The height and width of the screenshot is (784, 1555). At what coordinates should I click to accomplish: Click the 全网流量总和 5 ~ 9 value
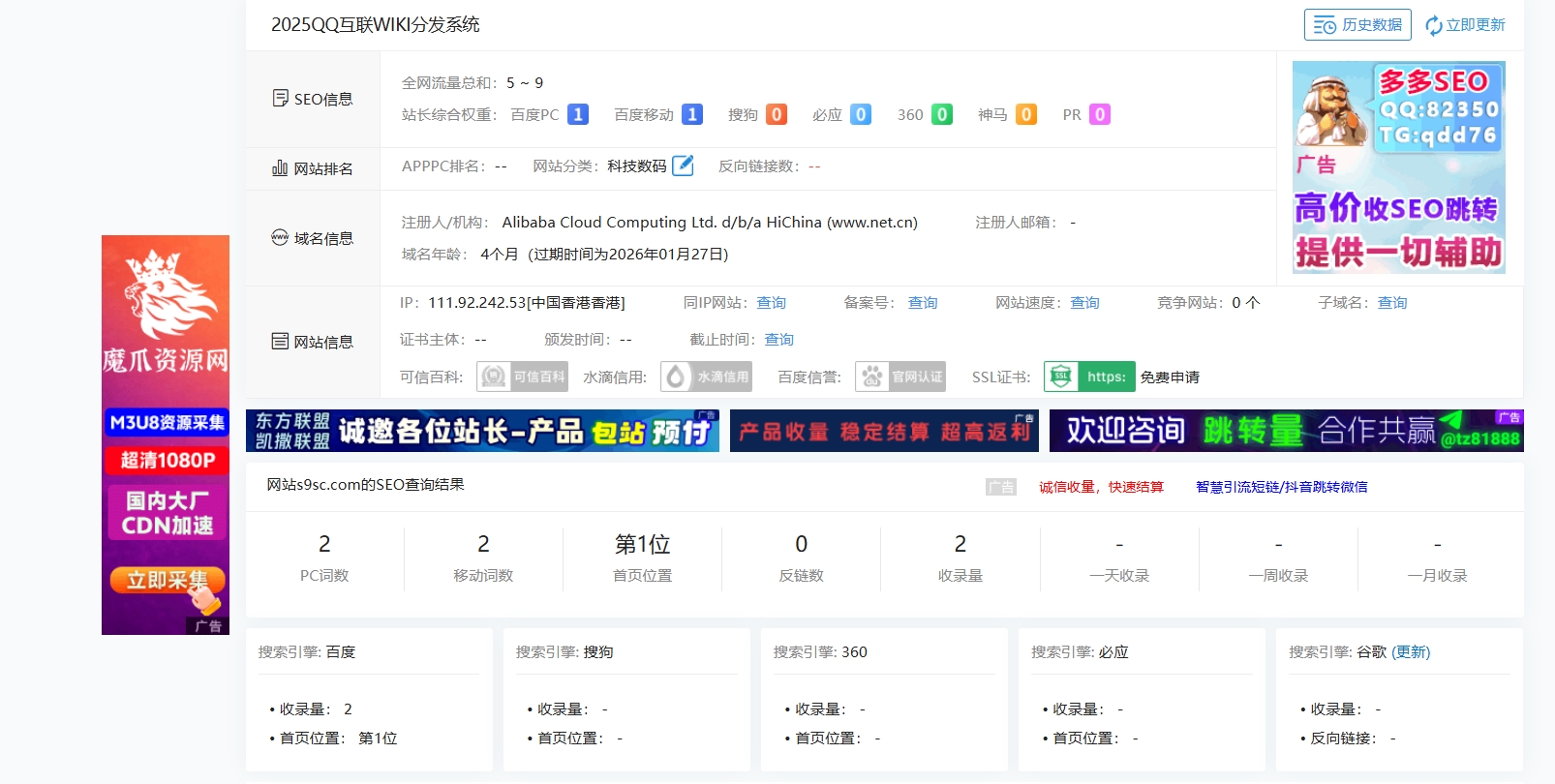click(525, 83)
